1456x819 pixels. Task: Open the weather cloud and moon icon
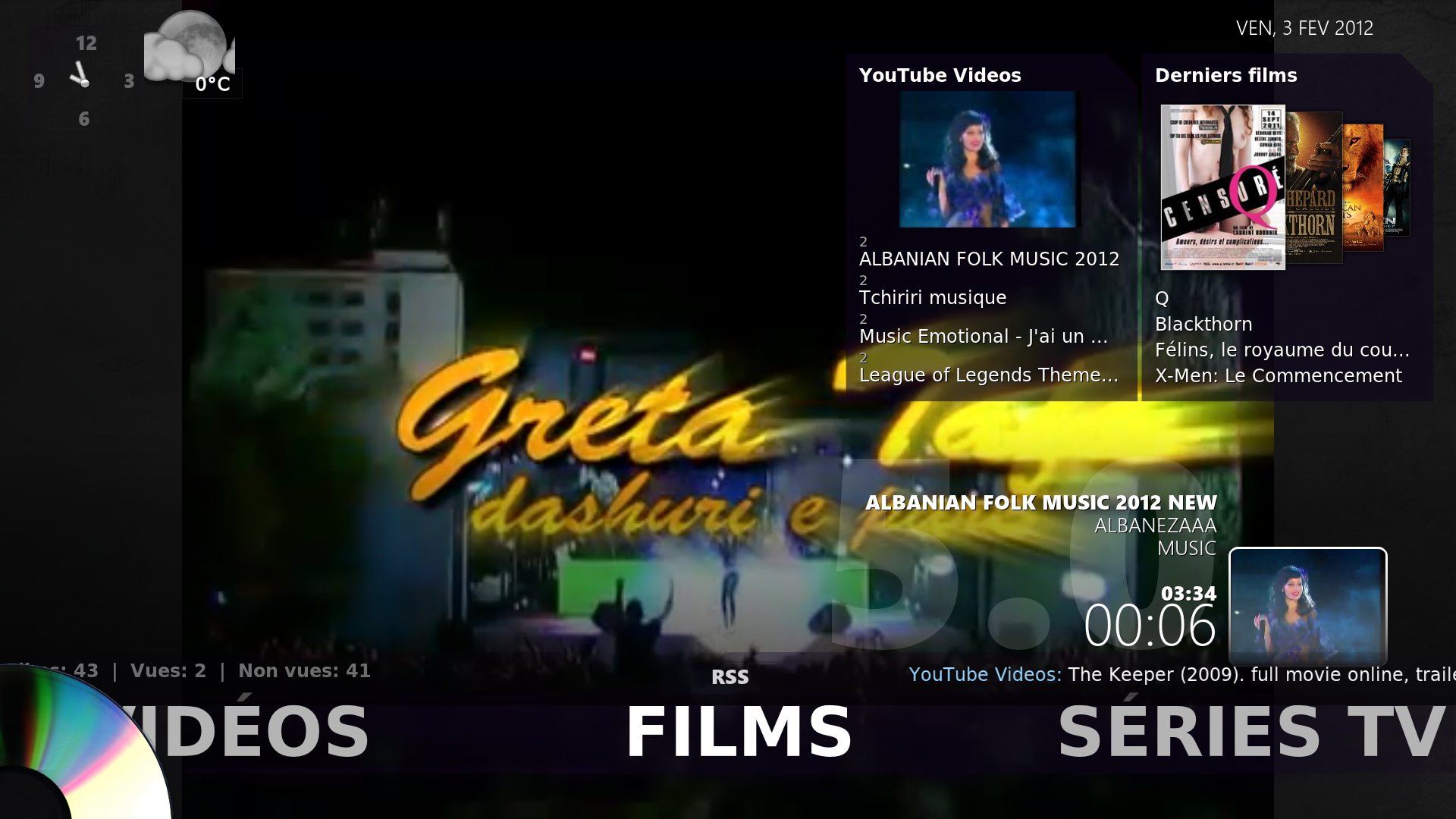pyautogui.click(x=190, y=45)
